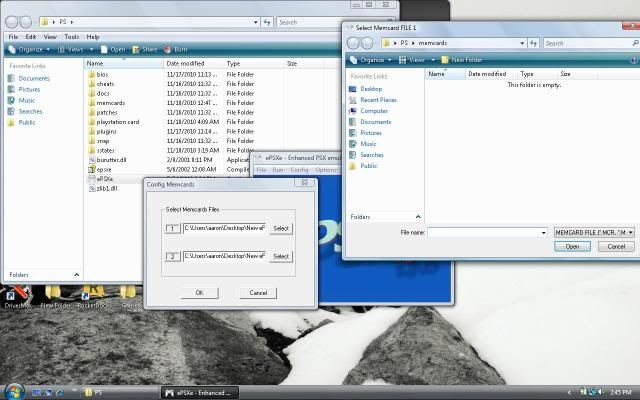Open the memcards folder in file list

[x=110, y=103]
